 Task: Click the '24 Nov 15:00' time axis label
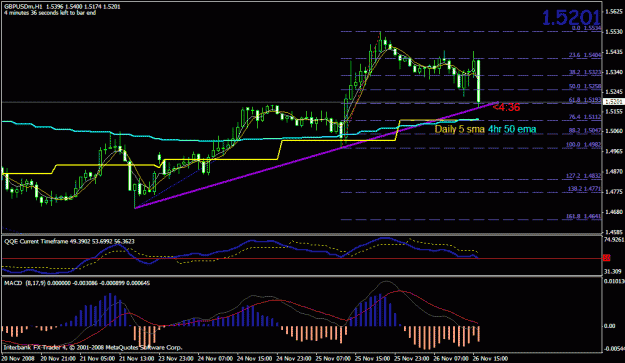(x=254, y=358)
